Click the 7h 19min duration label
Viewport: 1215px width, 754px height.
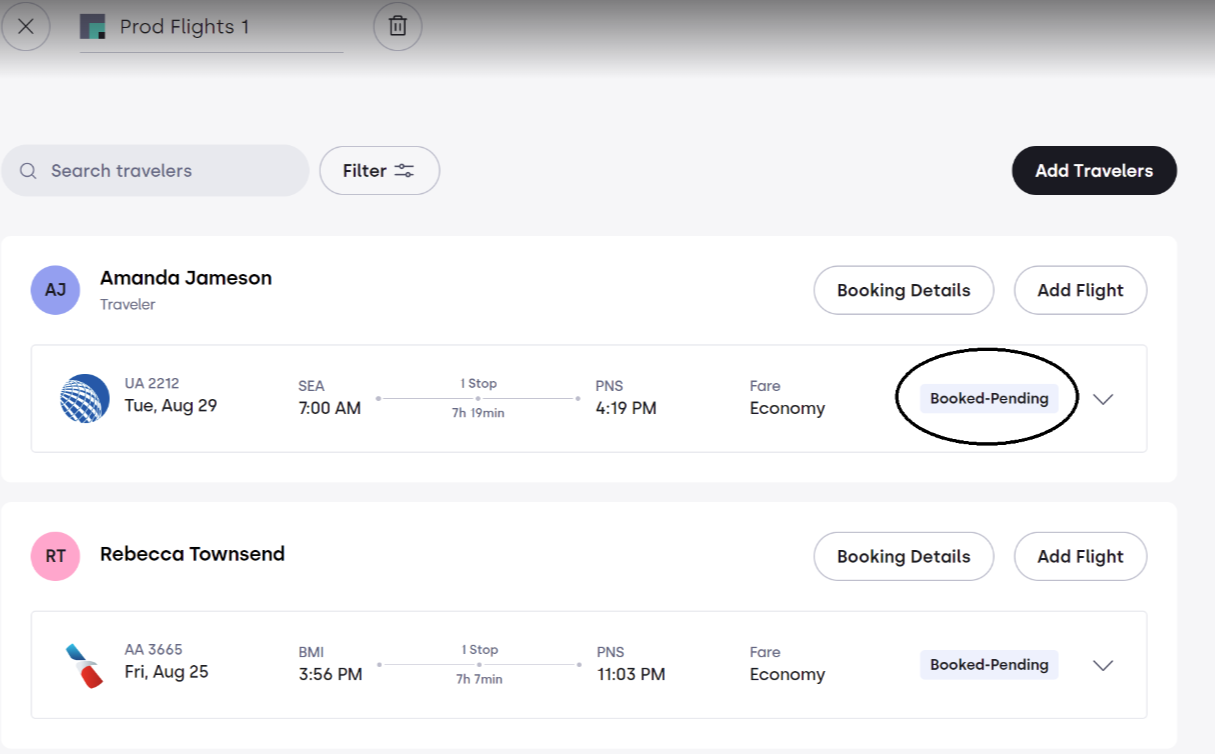[x=478, y=413]
